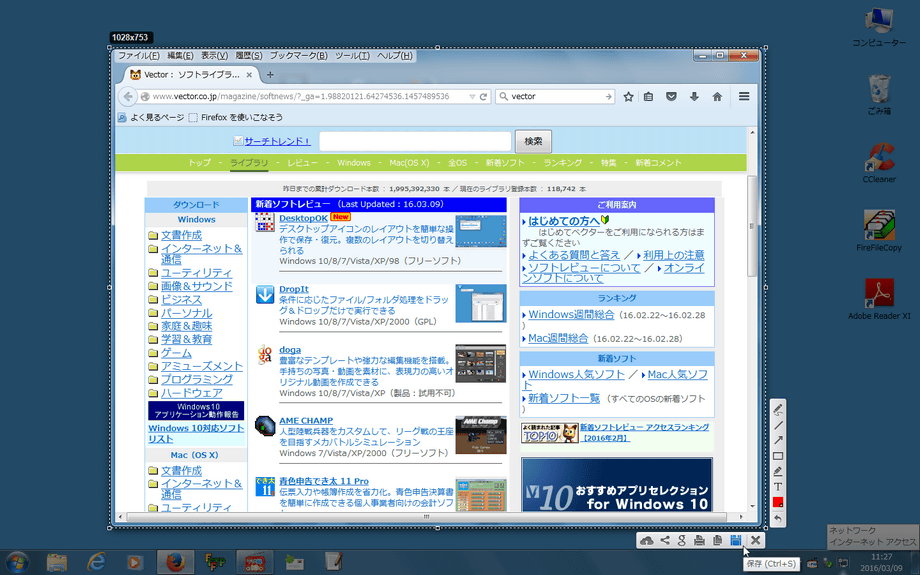Open Windows ユーティリティ category folder

(x=197, y=273)
